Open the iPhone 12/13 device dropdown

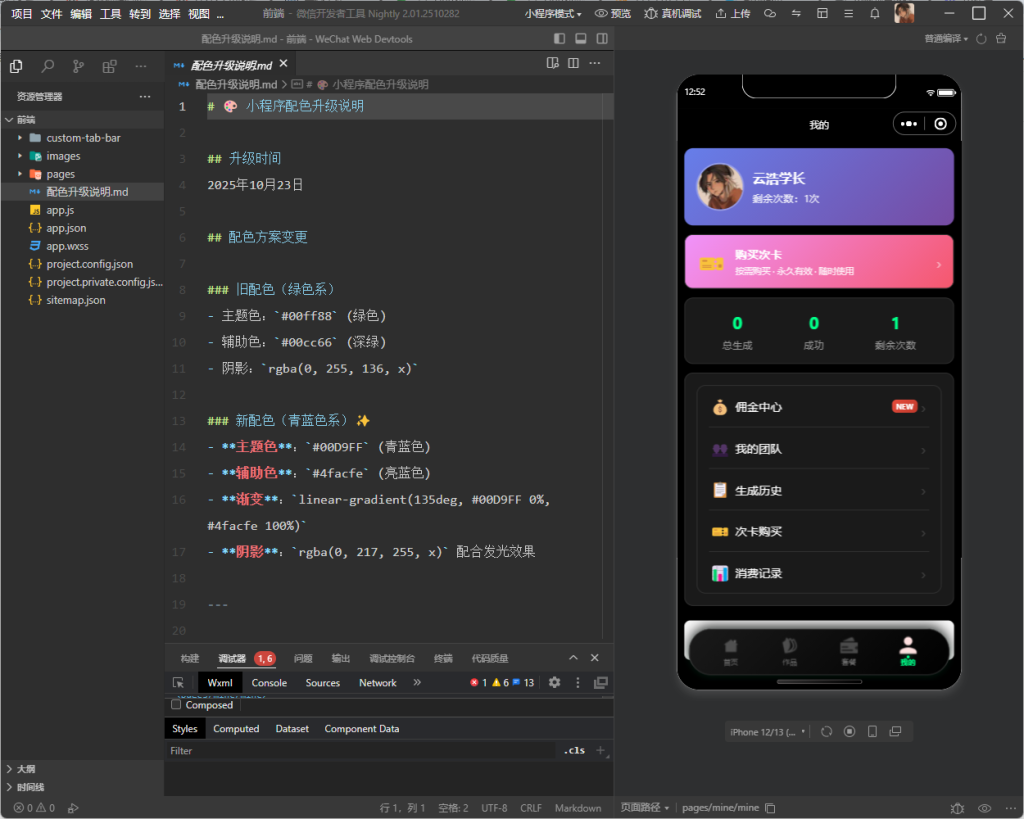(x=767, y=732)
